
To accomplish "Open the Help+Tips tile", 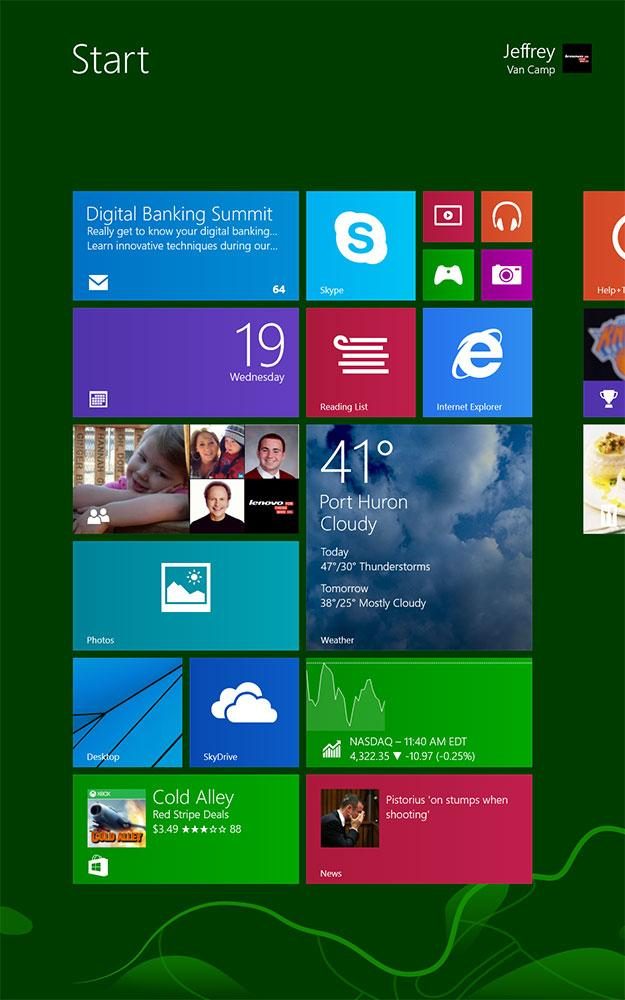I will pyautogui.click(x=604, y=246).
